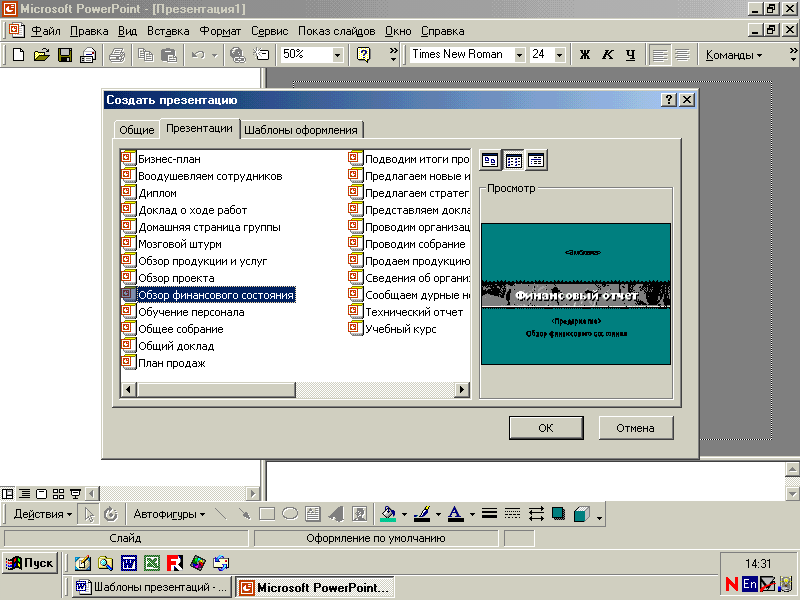Viewport: 800px width, 600px height.
Task: Select the Oval shape tool
Action: (x=290, y=514)
